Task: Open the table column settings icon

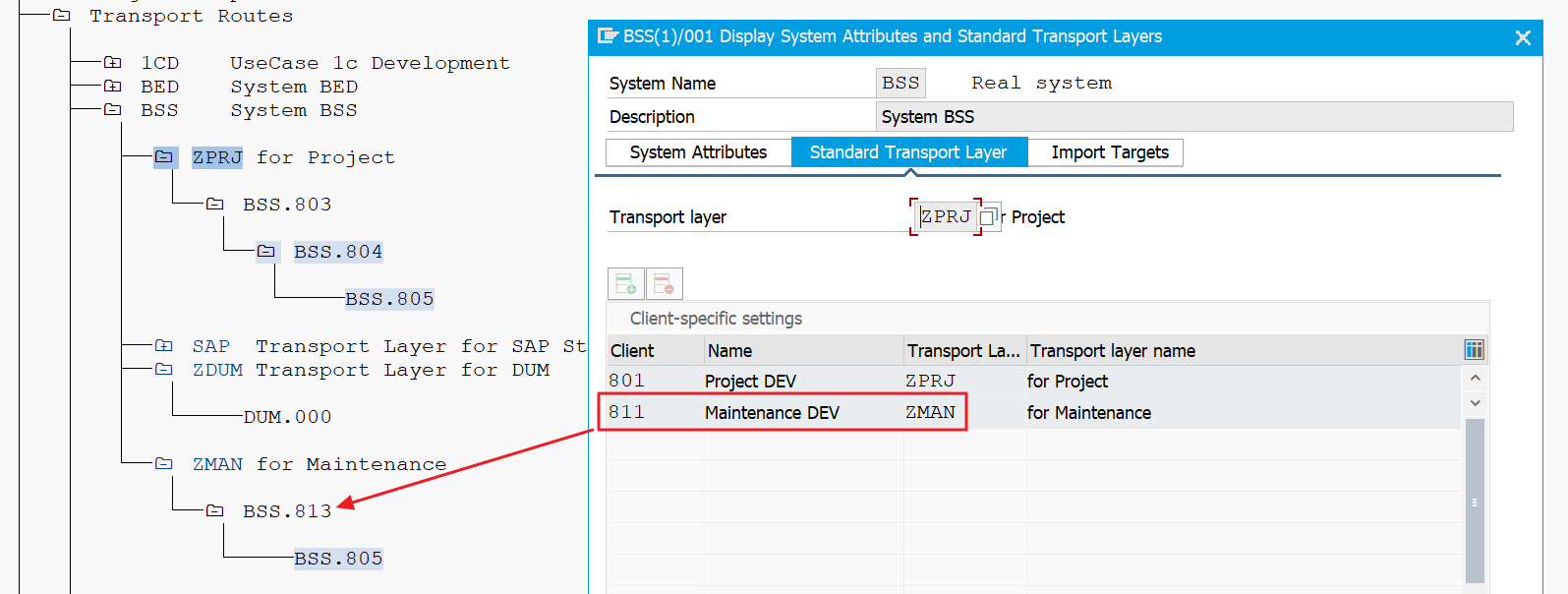Action: 1474,350
